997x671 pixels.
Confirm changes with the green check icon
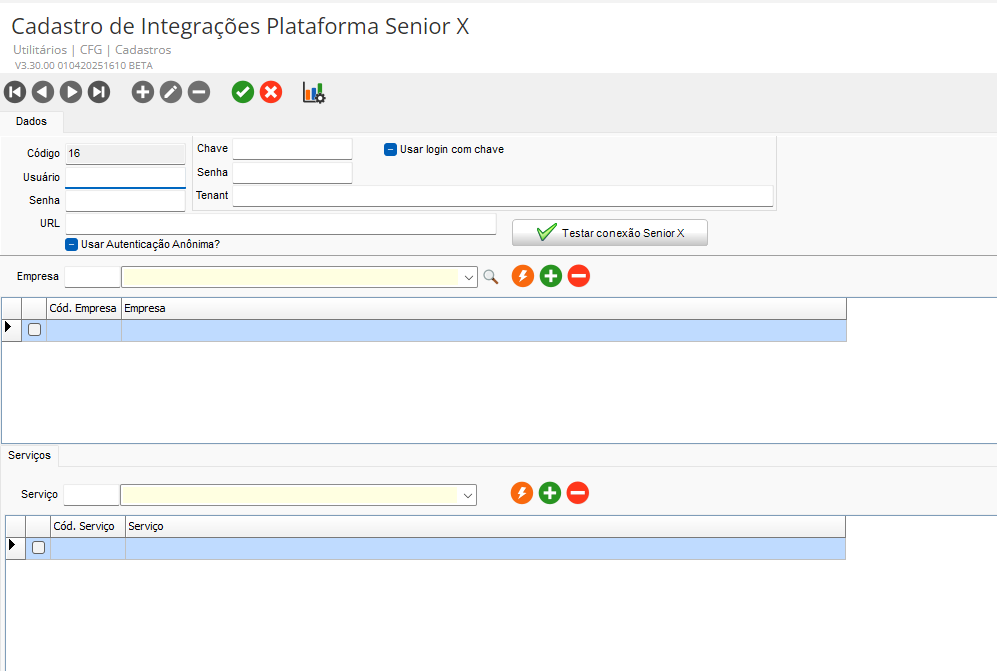(242, 93)
